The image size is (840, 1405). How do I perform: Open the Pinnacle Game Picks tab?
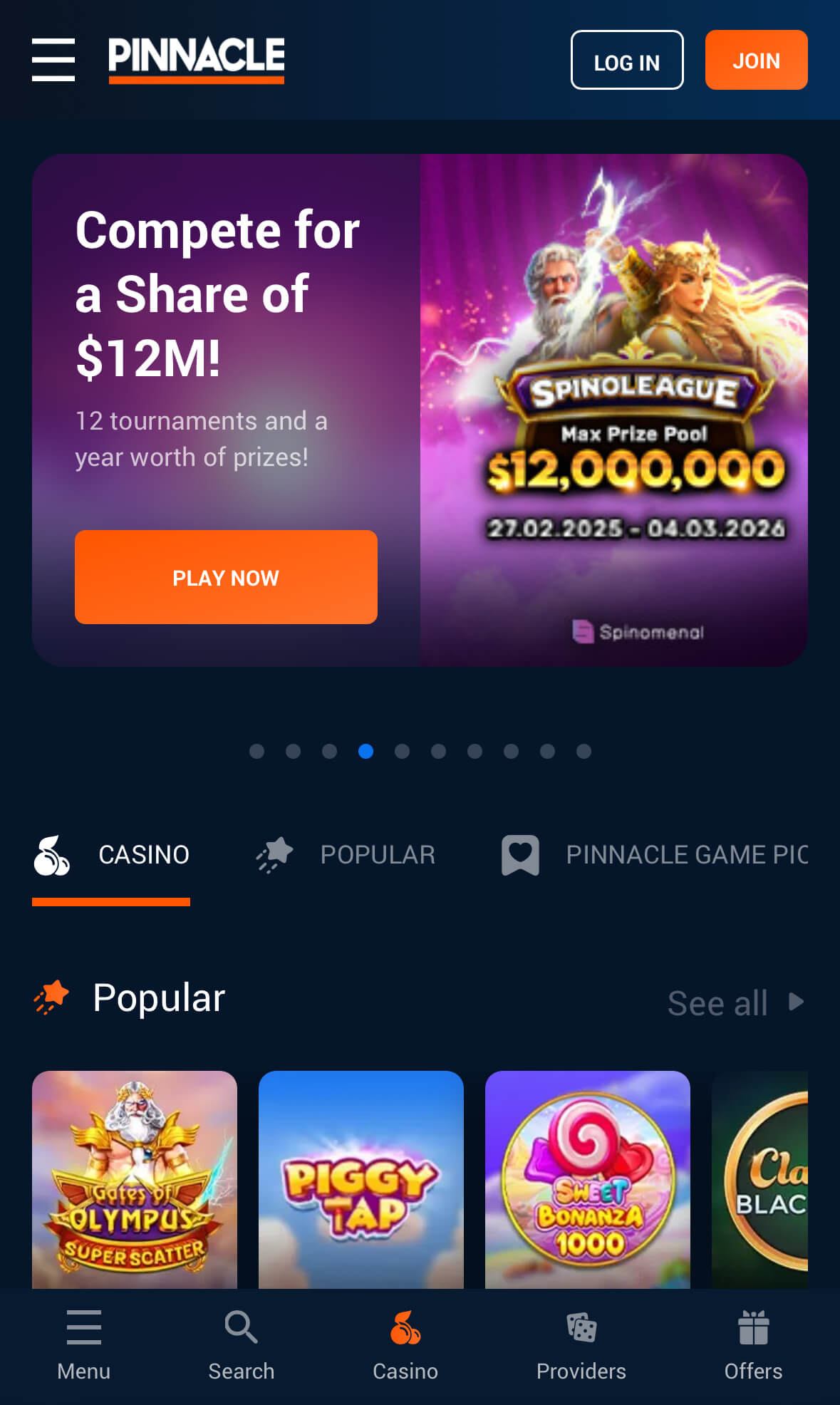coord(655,855)
